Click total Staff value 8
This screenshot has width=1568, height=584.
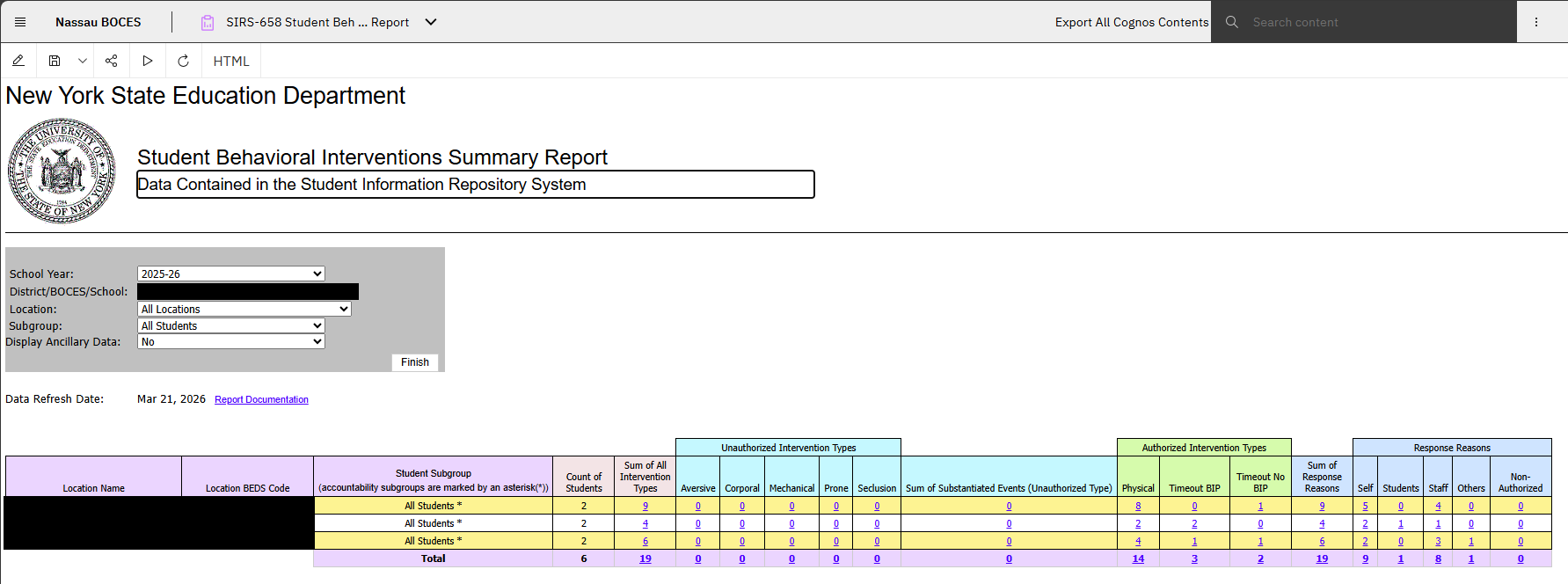pyautogui.click(x=1438, y=558)
